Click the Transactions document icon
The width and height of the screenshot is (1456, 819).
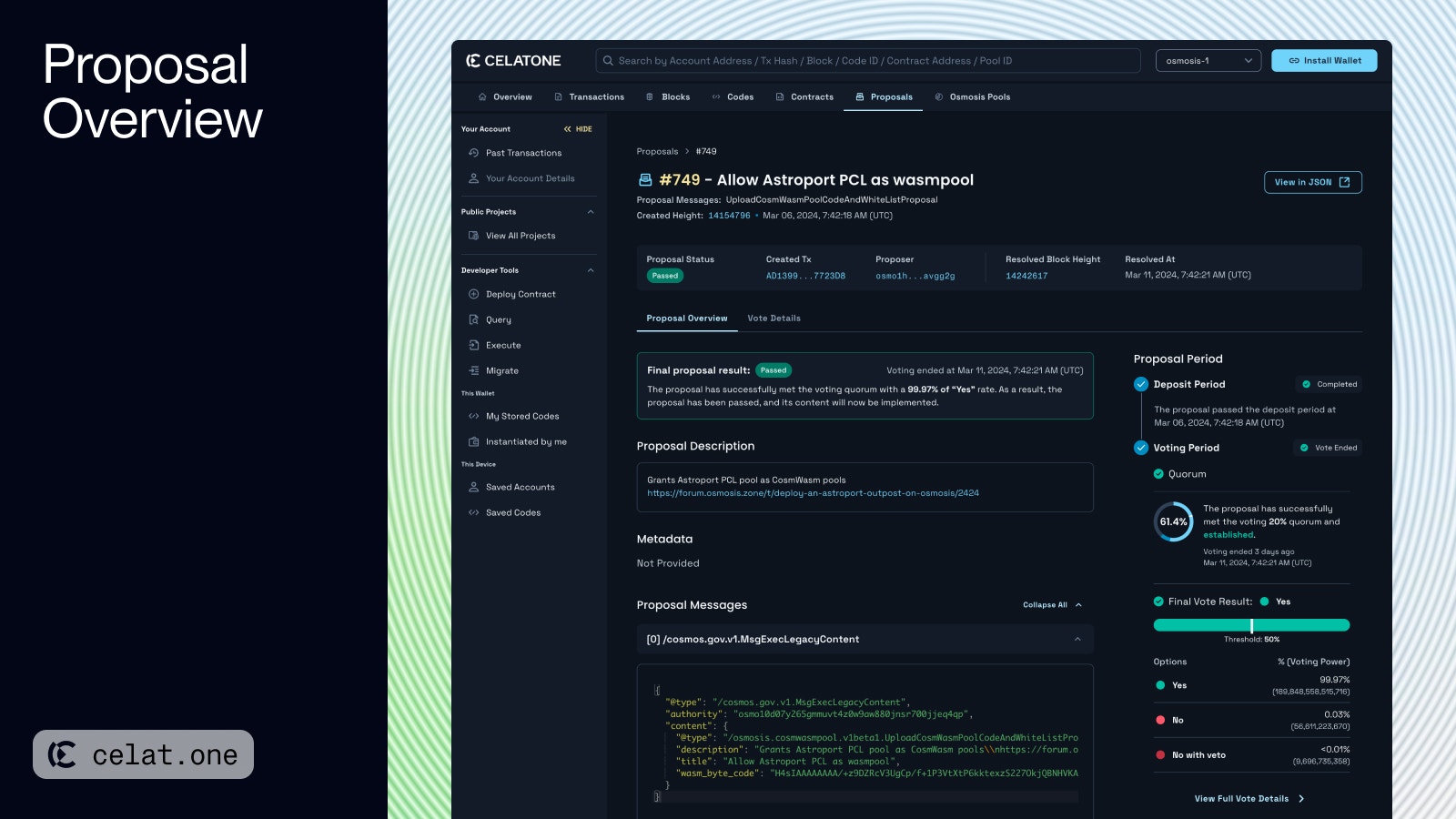click(x=559, y=96)
